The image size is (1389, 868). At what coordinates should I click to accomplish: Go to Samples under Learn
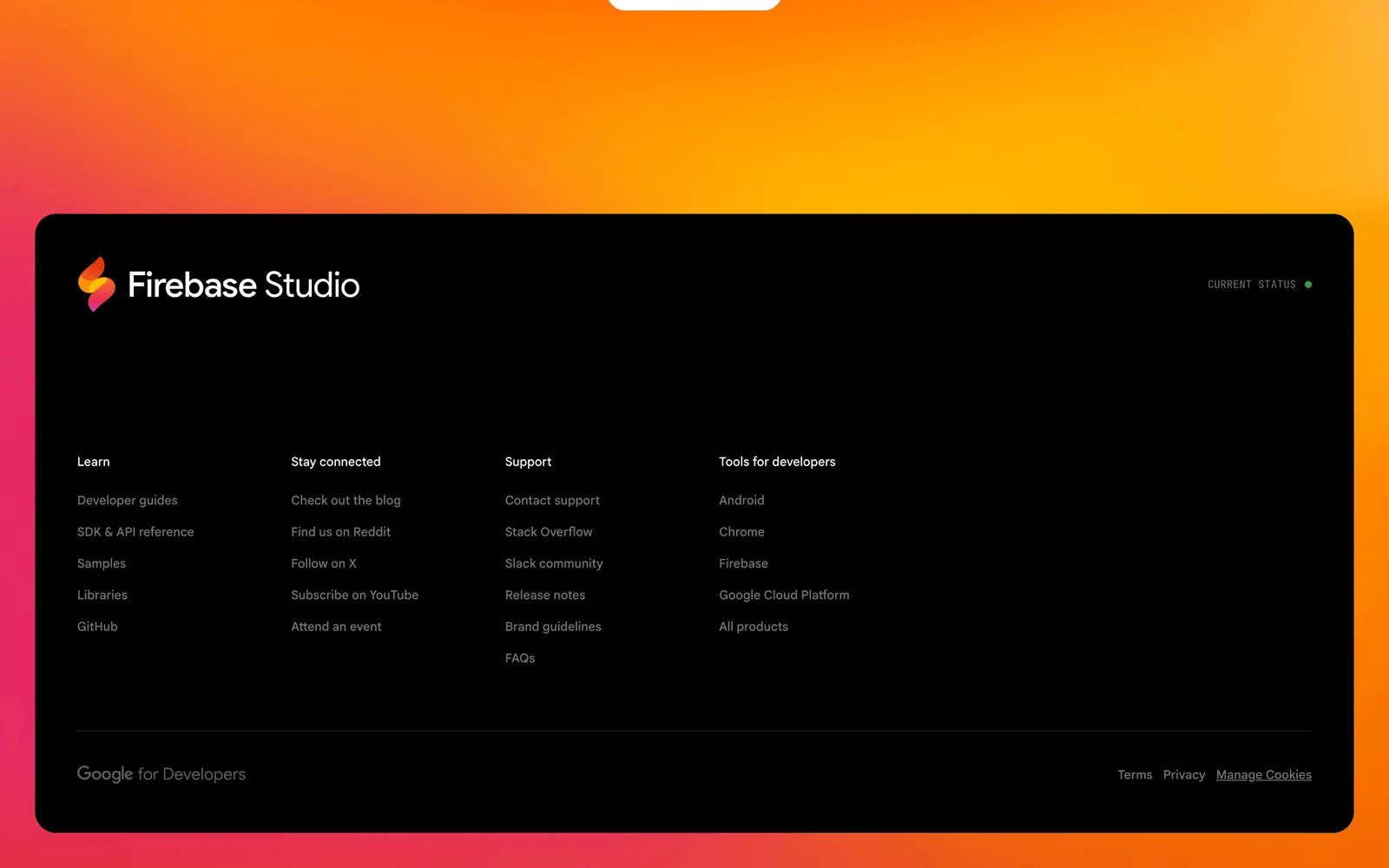point(102,563)
